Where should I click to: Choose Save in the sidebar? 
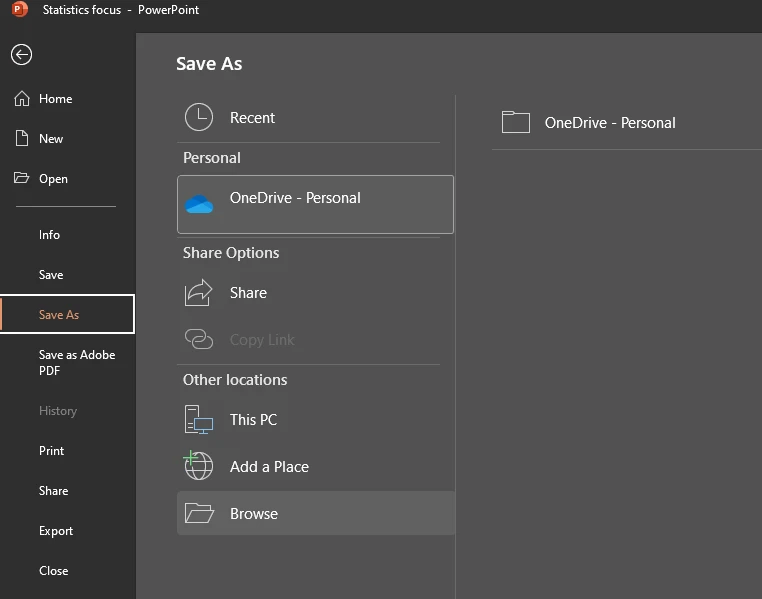pos(68,274)
